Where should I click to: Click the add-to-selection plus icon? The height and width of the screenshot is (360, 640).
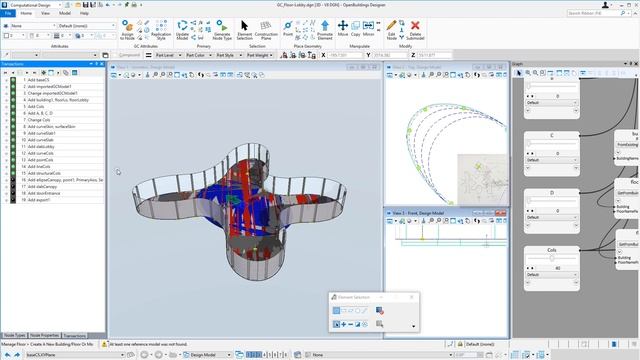[343, 324]
